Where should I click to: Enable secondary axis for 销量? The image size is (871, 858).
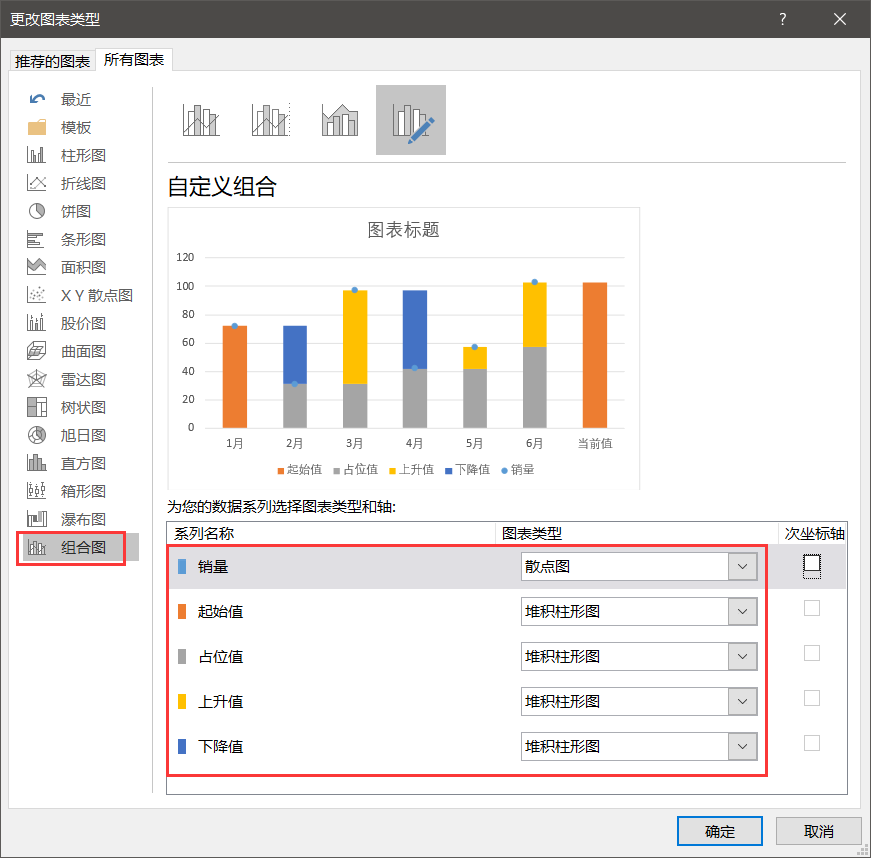[x=812, y=564]
